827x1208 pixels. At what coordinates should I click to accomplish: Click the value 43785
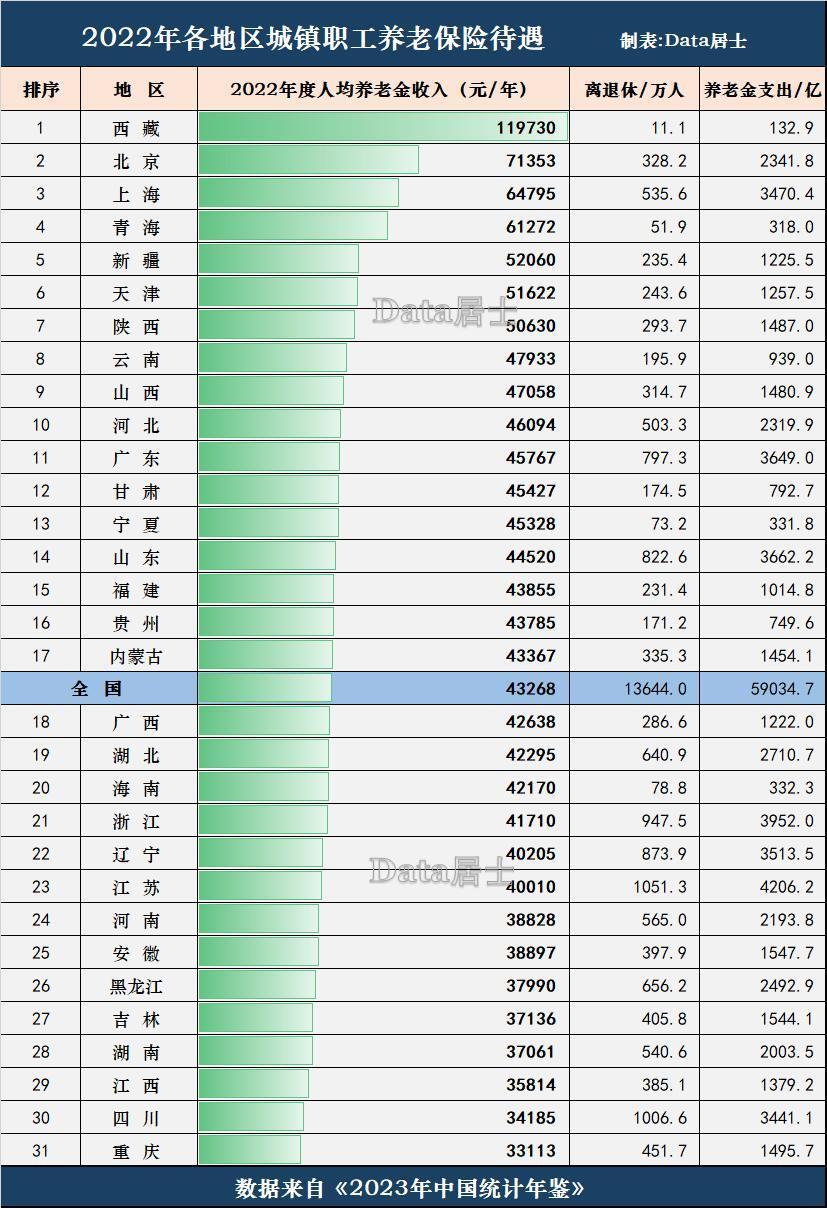click(531, 623)
